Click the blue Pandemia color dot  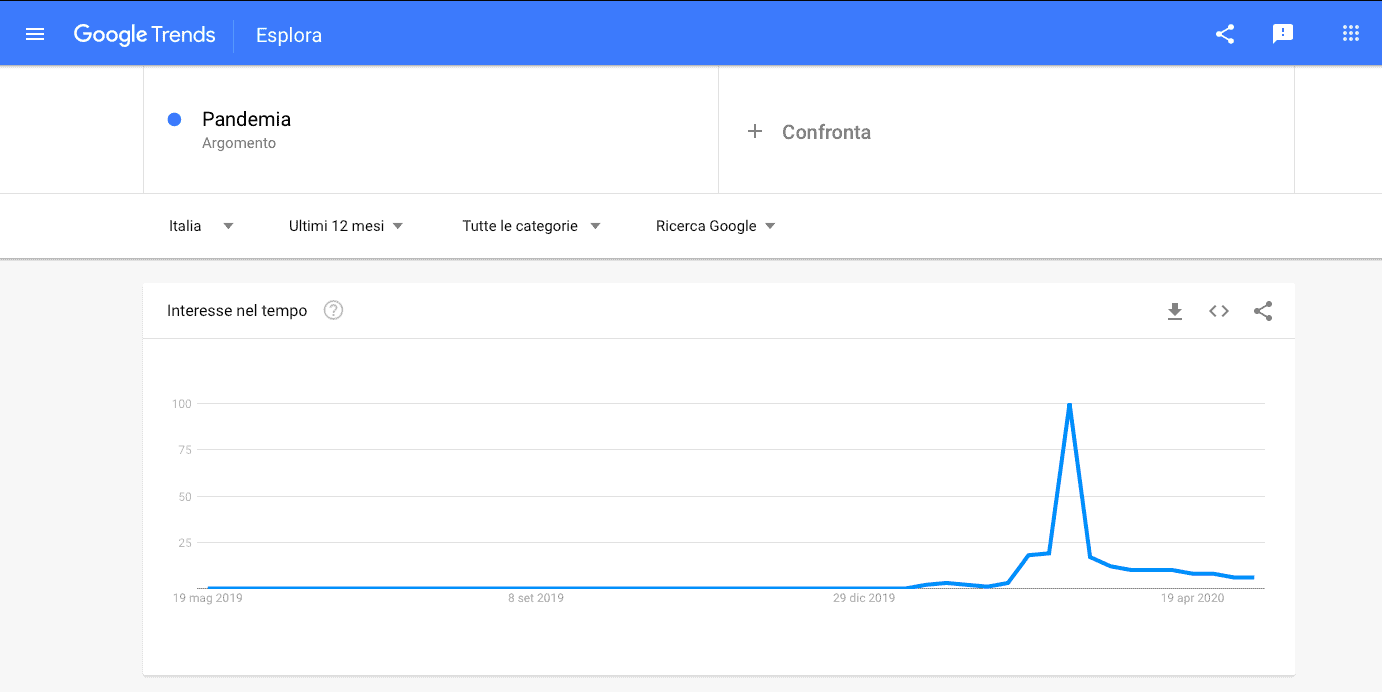[174, 120]
